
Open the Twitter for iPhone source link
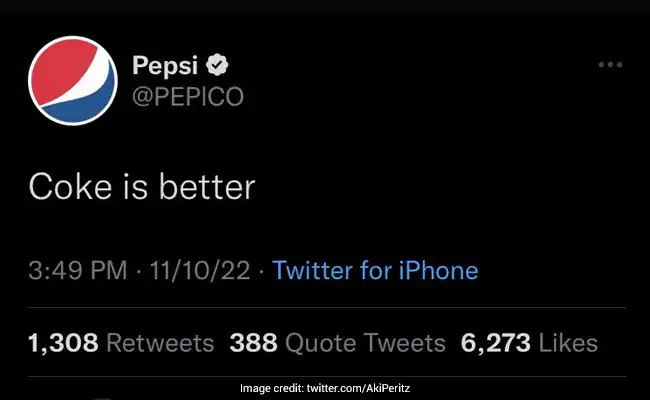tap(375, 270)
